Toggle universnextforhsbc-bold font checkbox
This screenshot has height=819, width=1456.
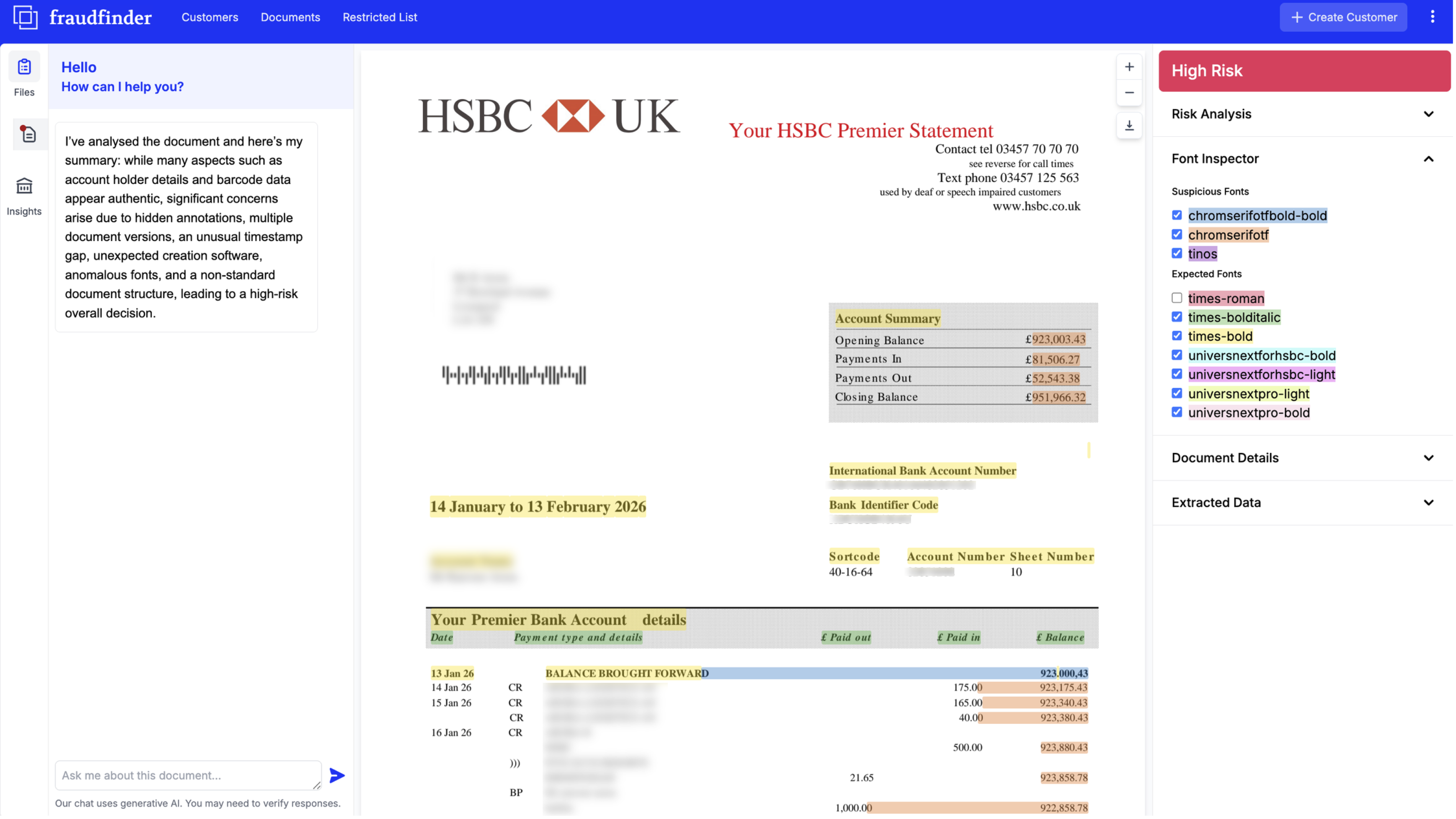coord(1177,355)
